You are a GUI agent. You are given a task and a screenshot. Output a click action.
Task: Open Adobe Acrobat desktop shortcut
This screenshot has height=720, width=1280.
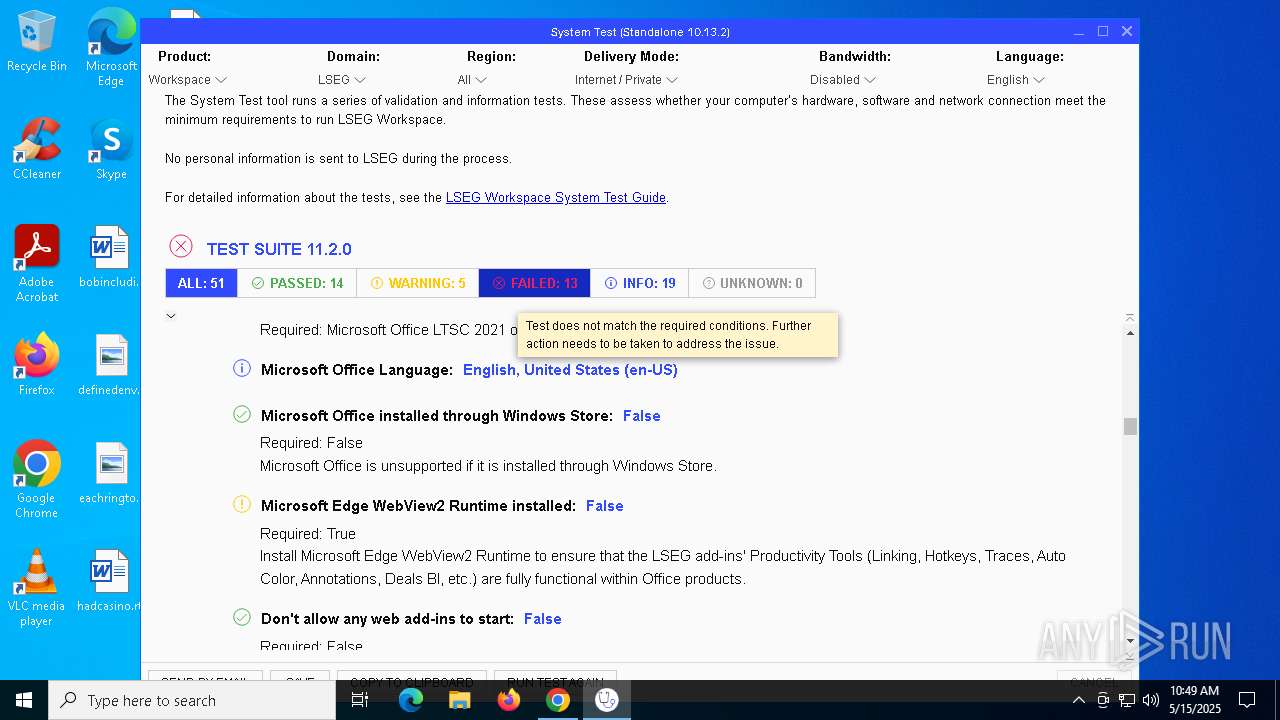(37, 264)
